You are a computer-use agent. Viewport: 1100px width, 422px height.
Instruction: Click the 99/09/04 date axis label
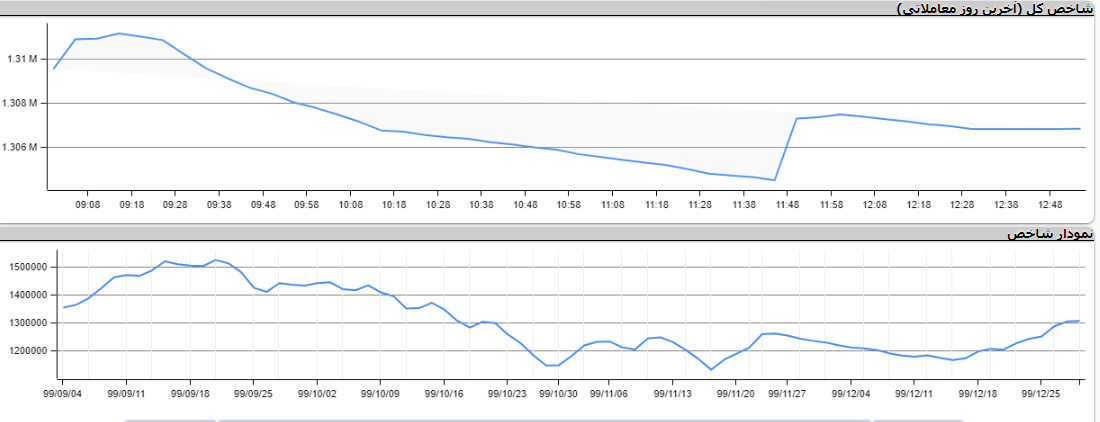click(62, 394)
